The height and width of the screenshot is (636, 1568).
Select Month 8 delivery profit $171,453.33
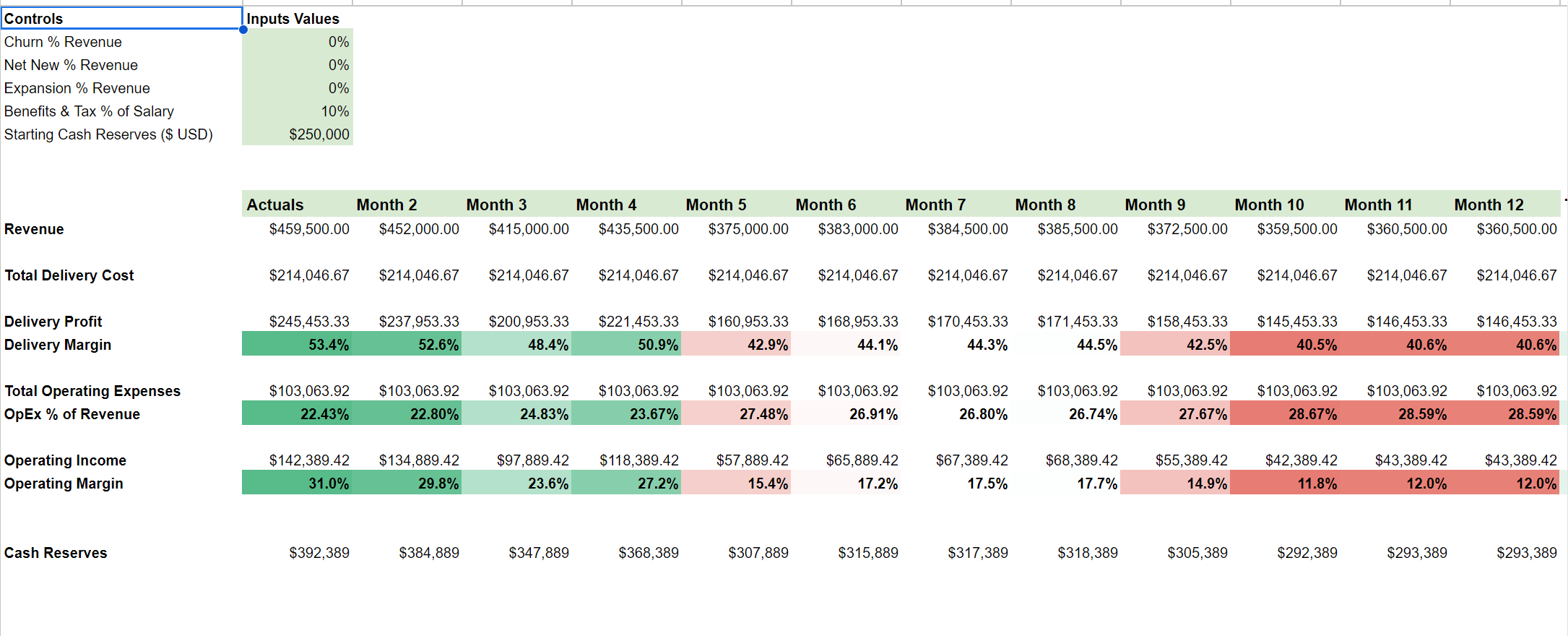[1066, 322]
